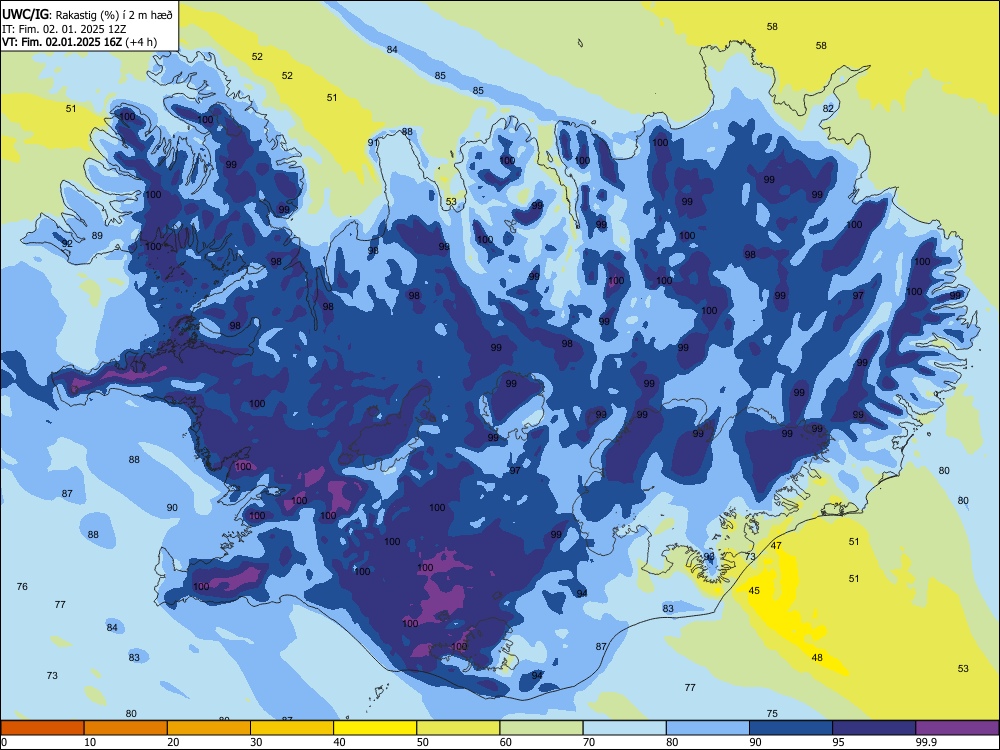Select the amber 30–40 legend swatch

pos(292,728)
